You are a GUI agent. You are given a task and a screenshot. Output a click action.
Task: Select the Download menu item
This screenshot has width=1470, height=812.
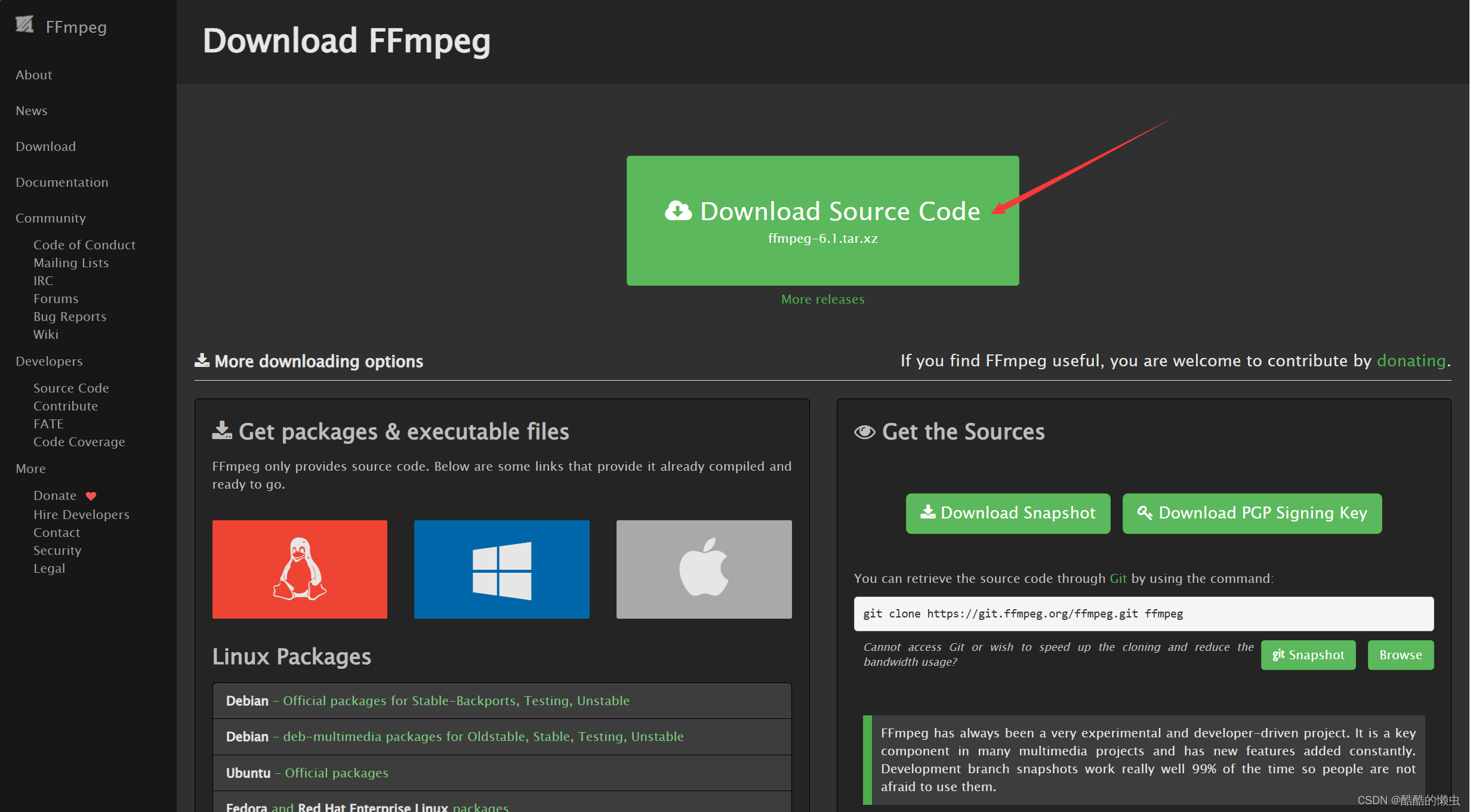tap(46, 146)
